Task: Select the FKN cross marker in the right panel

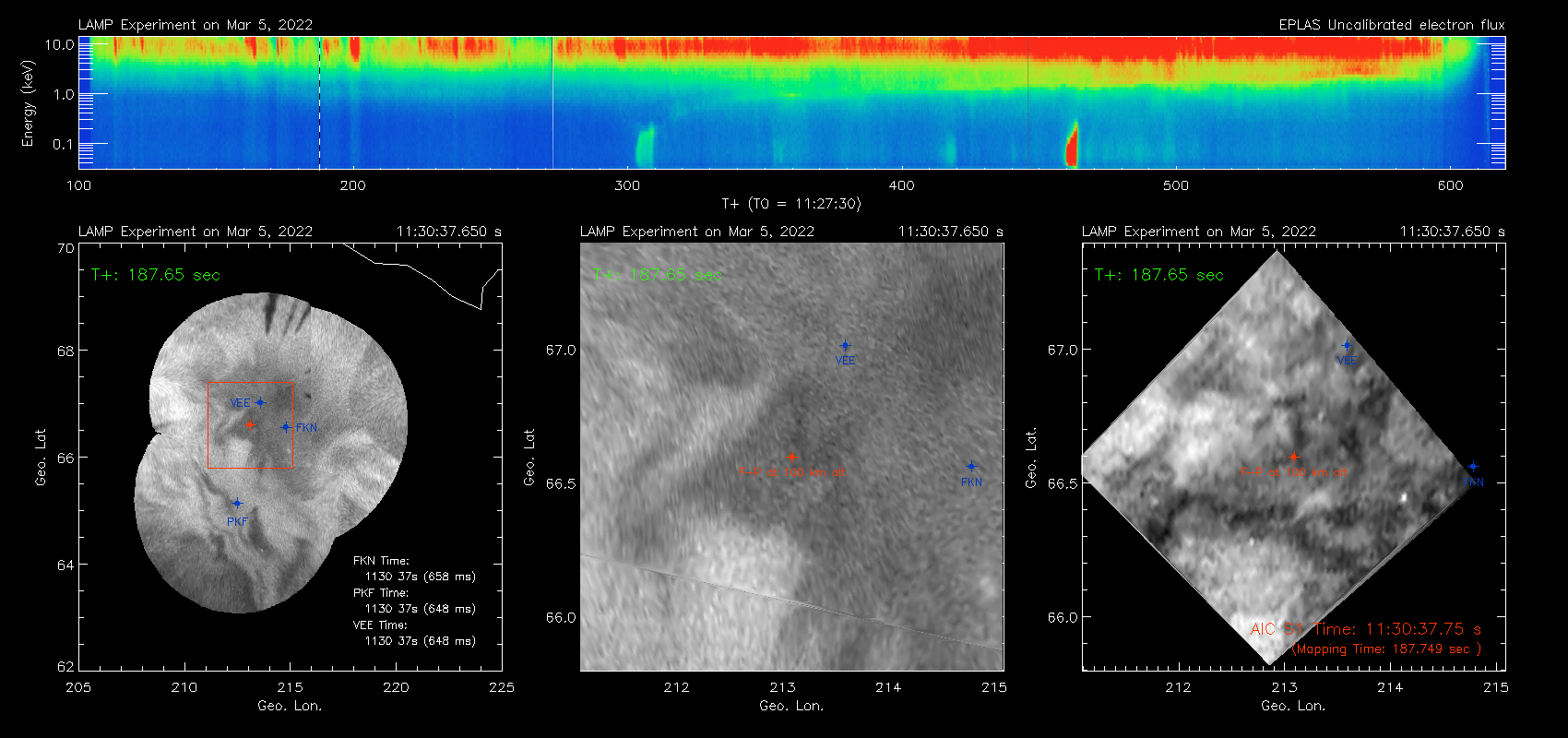Action: (x=1473, y=467)
